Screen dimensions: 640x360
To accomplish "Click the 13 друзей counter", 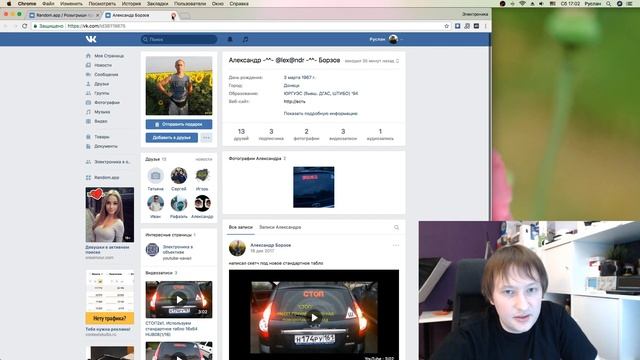I will point(241,134).
